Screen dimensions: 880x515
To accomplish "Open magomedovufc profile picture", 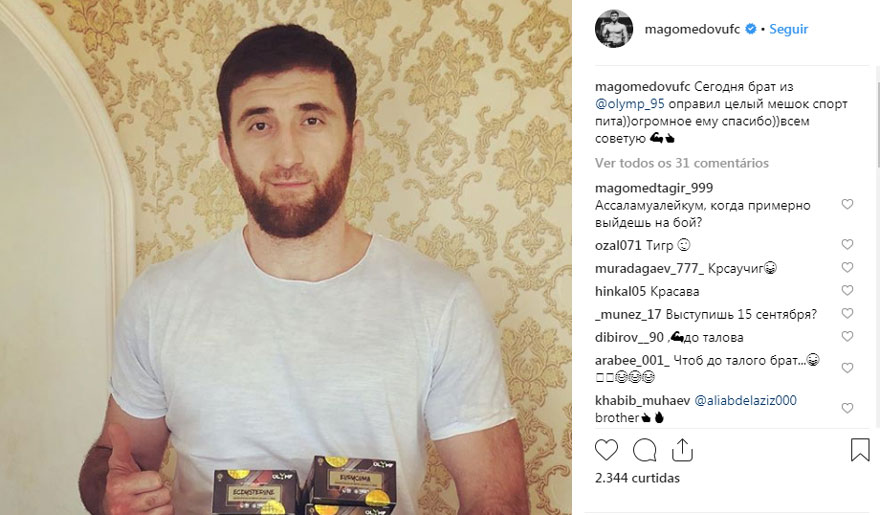I will click(613, 29).
